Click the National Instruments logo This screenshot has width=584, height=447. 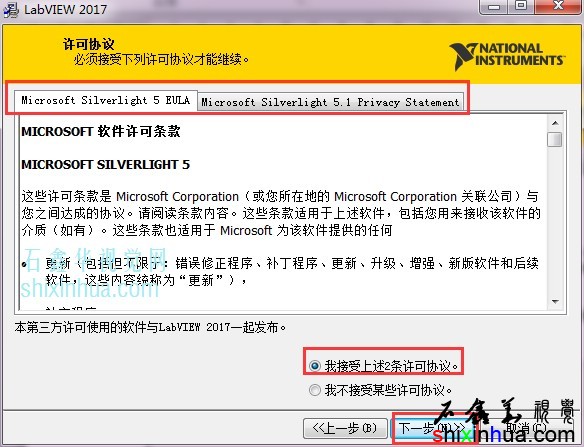(507, 56)
